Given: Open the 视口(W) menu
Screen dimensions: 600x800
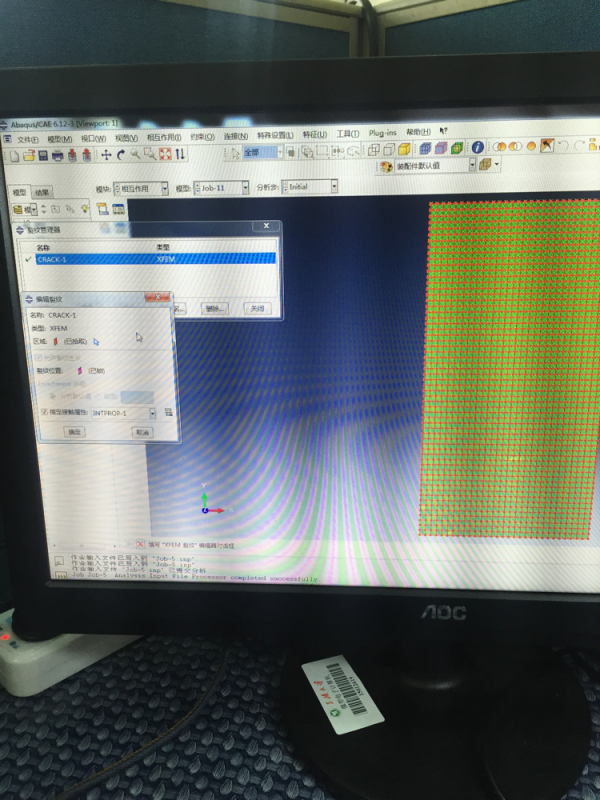Looking at the screenshot, I should 93,138.
